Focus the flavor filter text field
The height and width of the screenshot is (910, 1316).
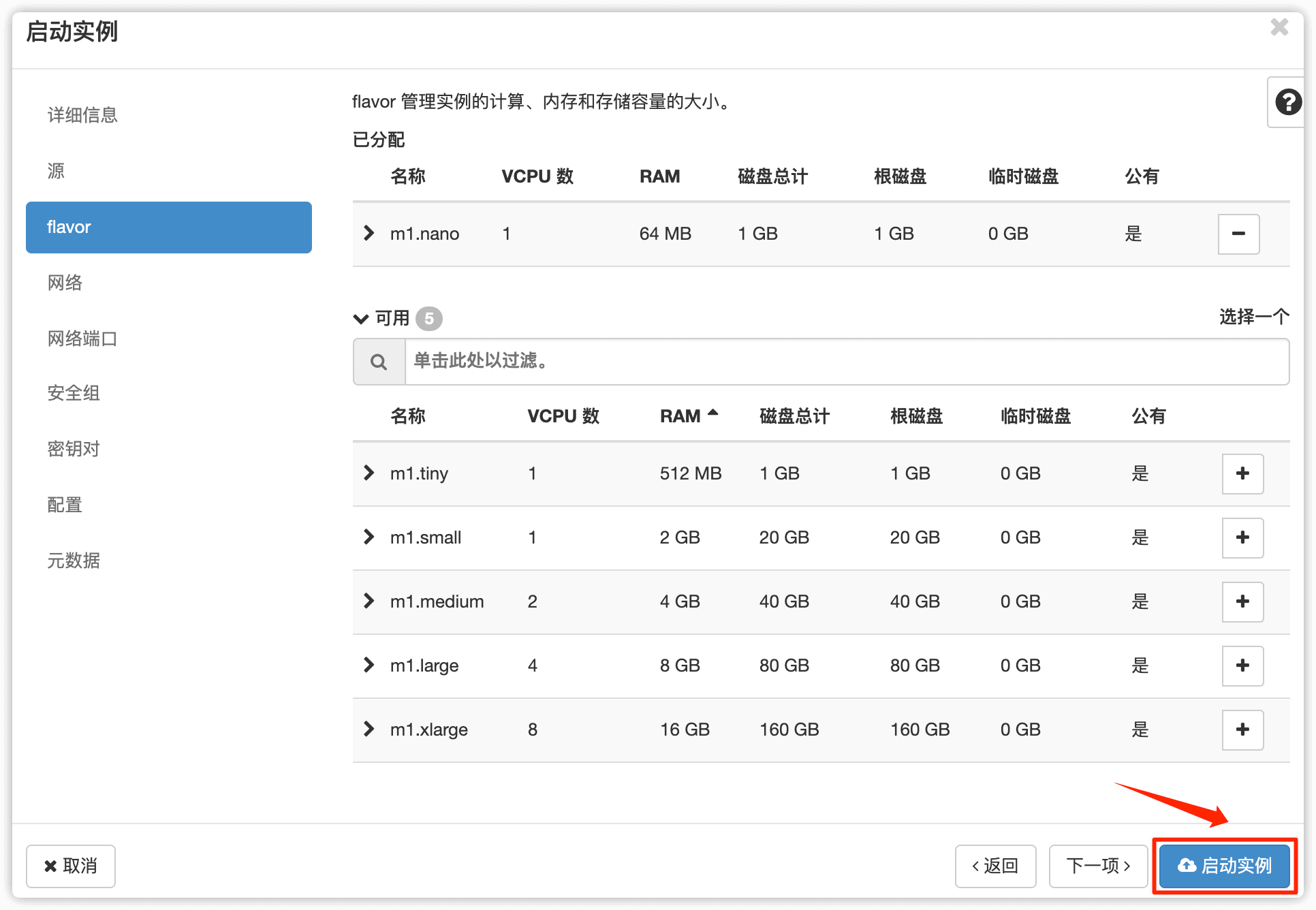coord(846,361)
